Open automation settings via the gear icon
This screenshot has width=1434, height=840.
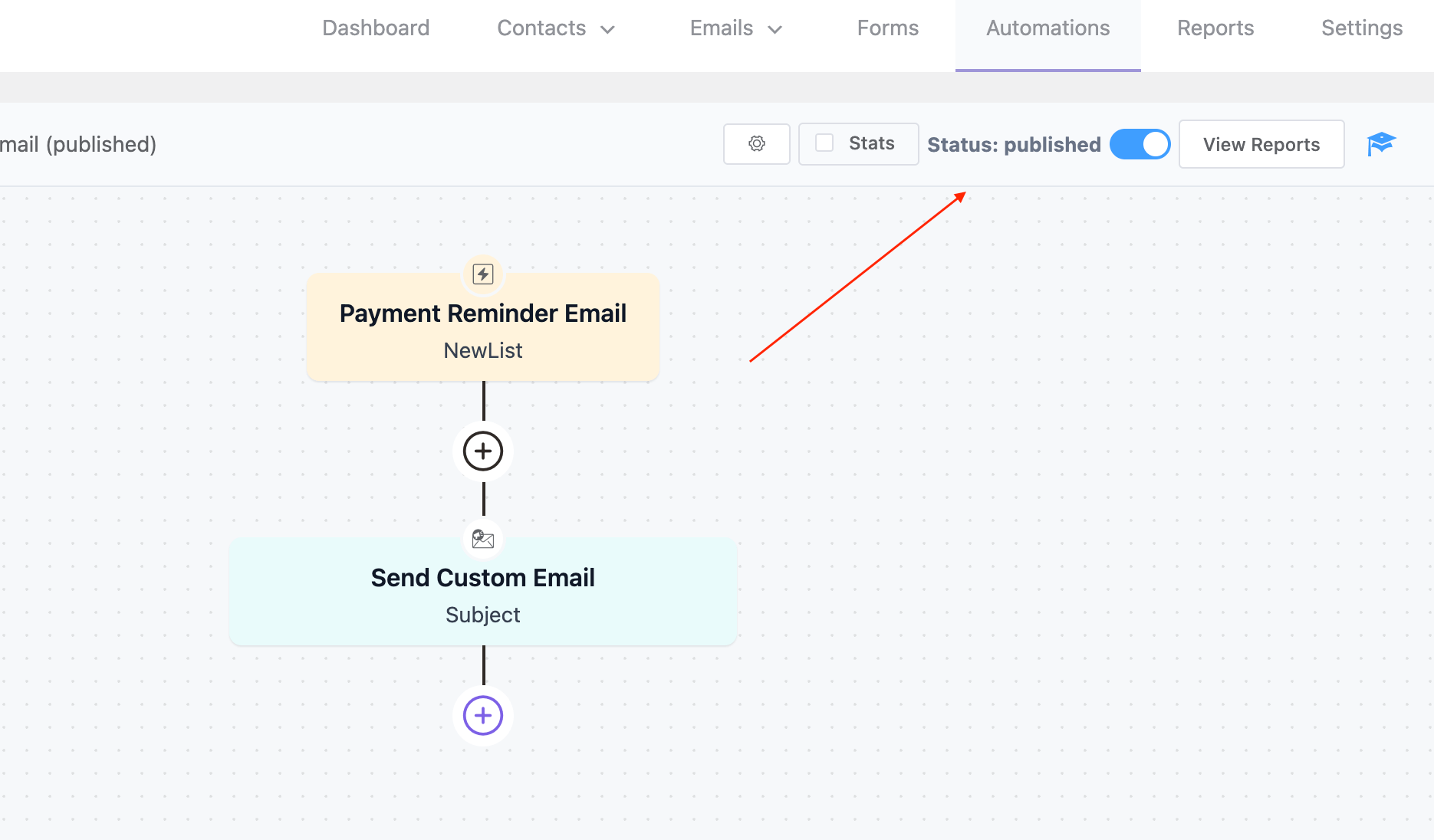coord(756,143)
